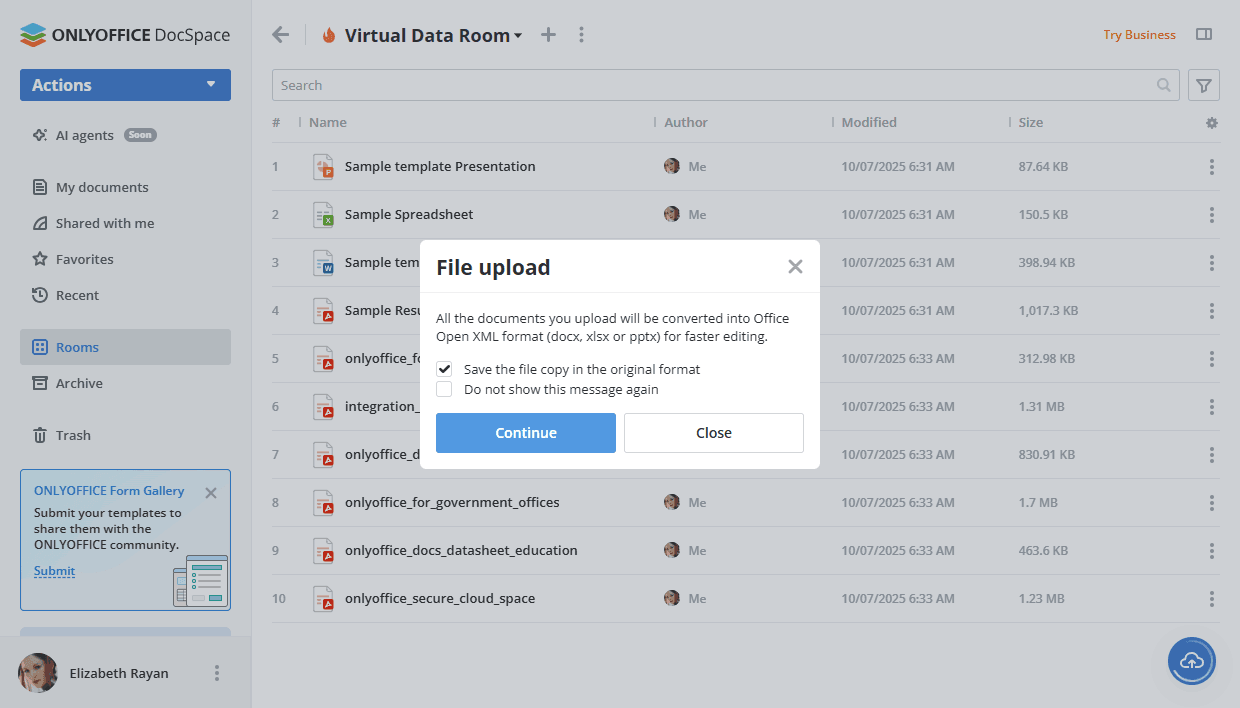Click Continue in the File upload dialog
The height and width of the screenshot is (708, 1240).
pos(525,432)
